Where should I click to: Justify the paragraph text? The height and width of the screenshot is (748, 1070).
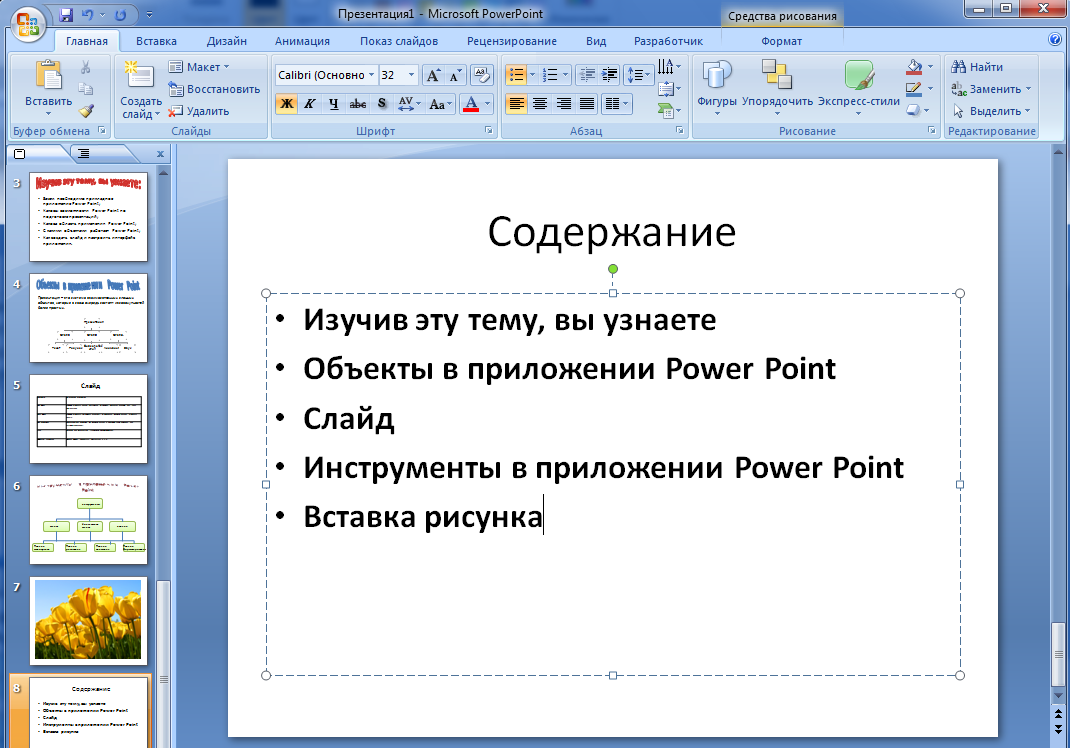587,104
